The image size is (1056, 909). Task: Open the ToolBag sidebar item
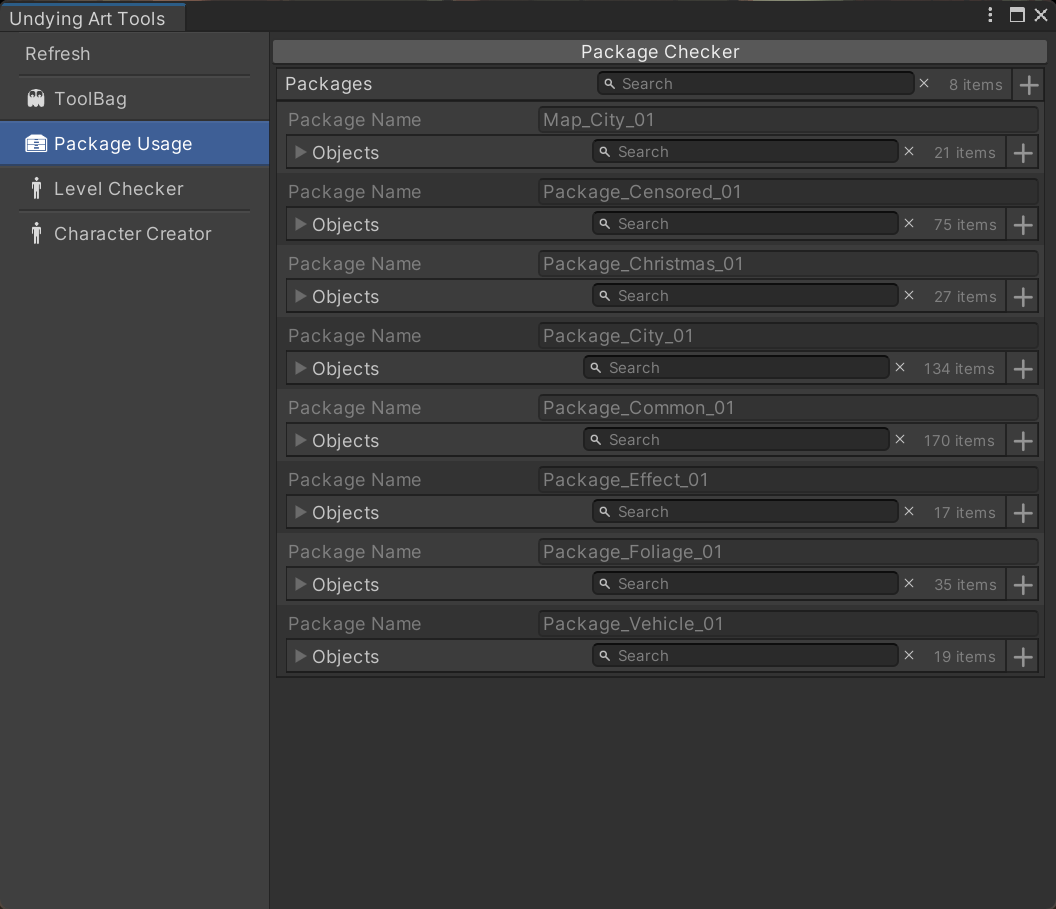[90, 99]
